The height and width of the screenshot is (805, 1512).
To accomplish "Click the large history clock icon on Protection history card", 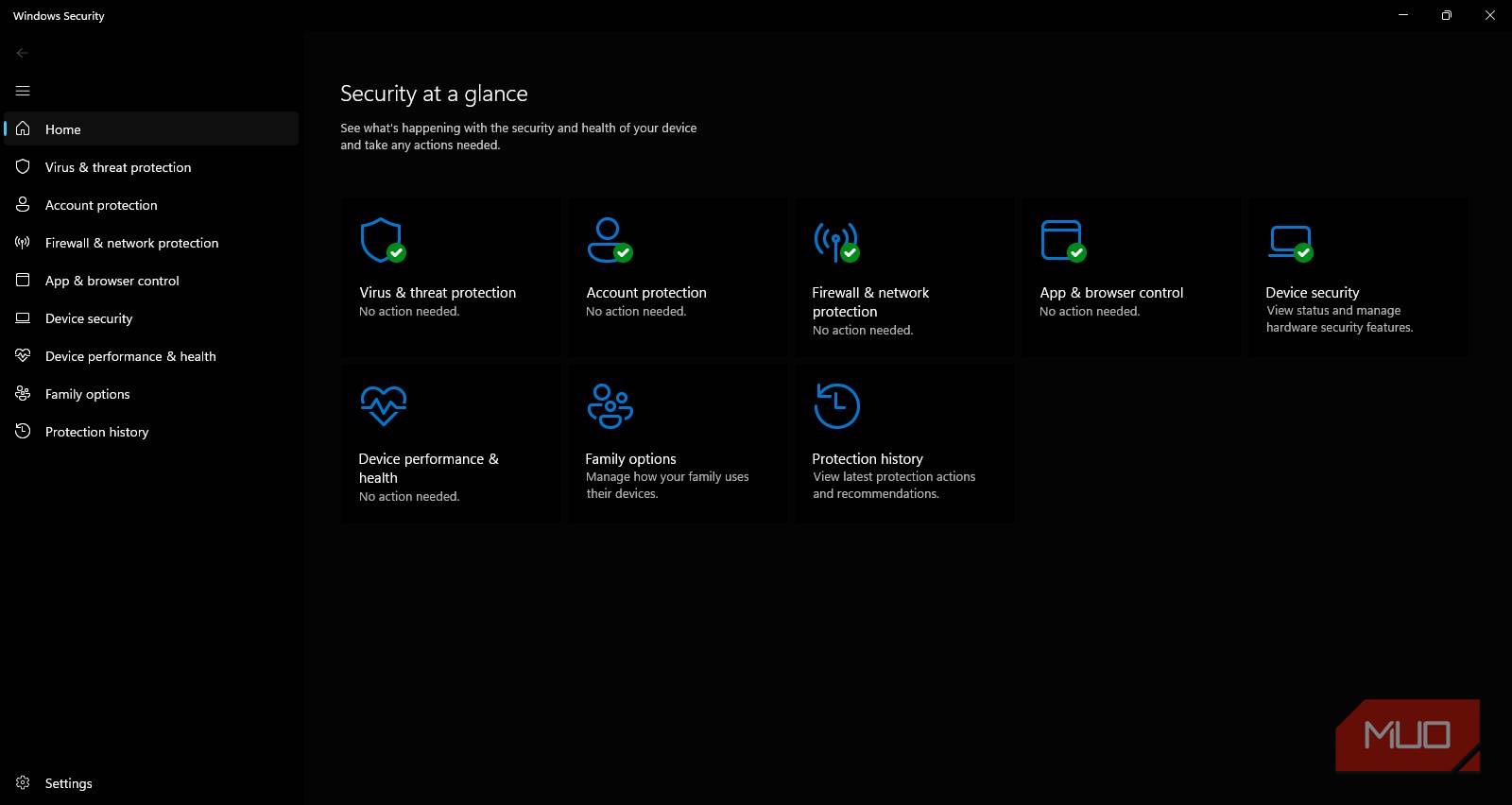I will pyautogui.click(x=837, y=406).
